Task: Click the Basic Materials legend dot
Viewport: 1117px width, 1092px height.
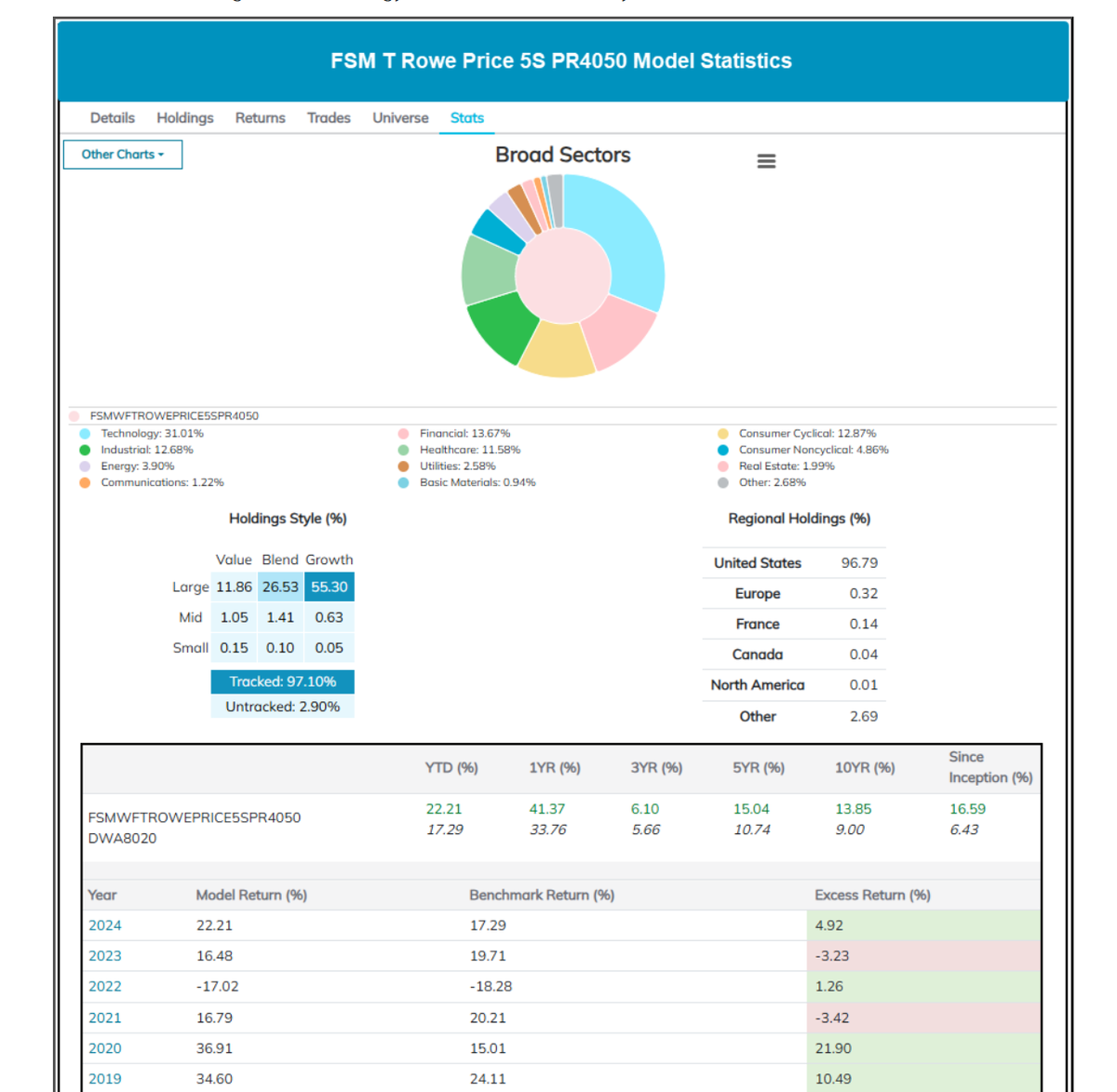Action: [x=403, y=483]
